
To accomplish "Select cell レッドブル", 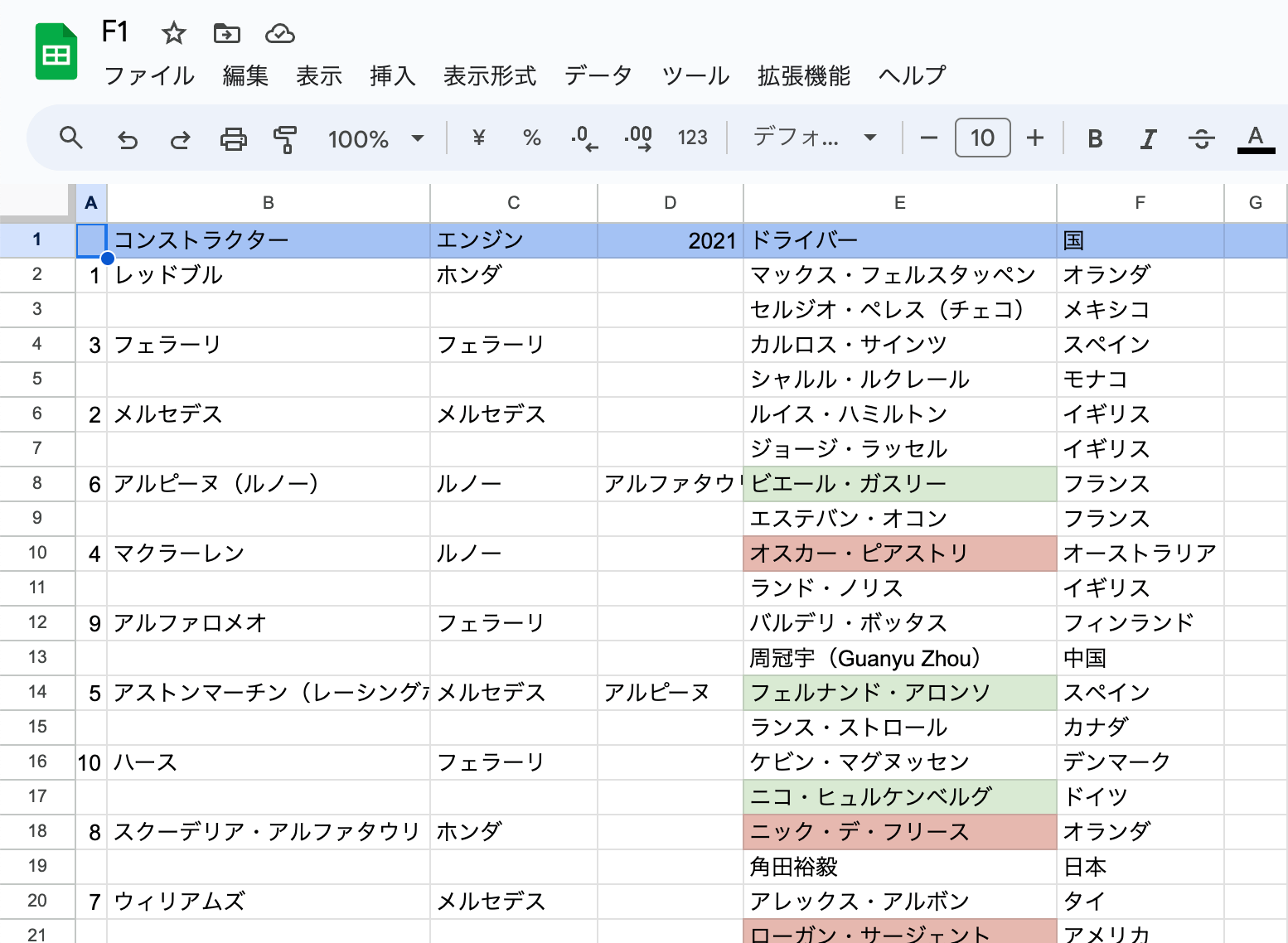I will pos(269,275).
